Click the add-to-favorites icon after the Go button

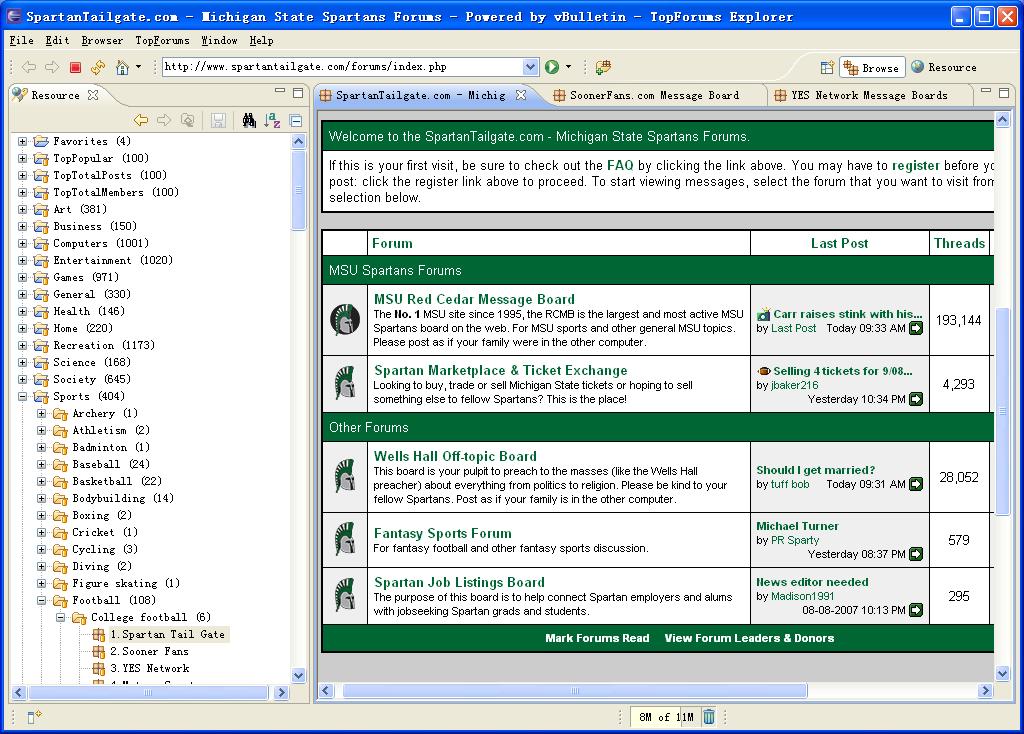603,67
